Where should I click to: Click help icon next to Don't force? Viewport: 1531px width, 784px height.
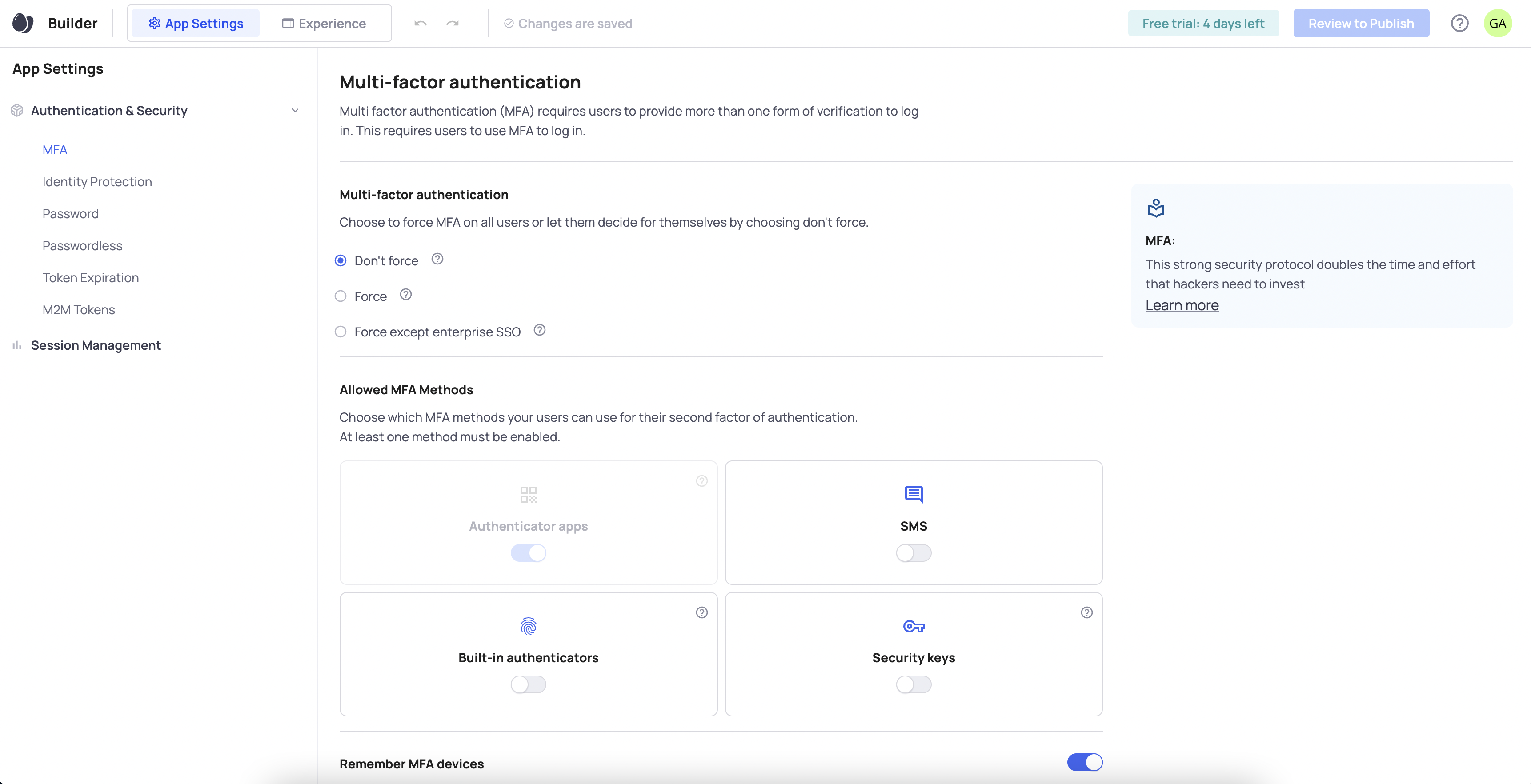point(437,259)
